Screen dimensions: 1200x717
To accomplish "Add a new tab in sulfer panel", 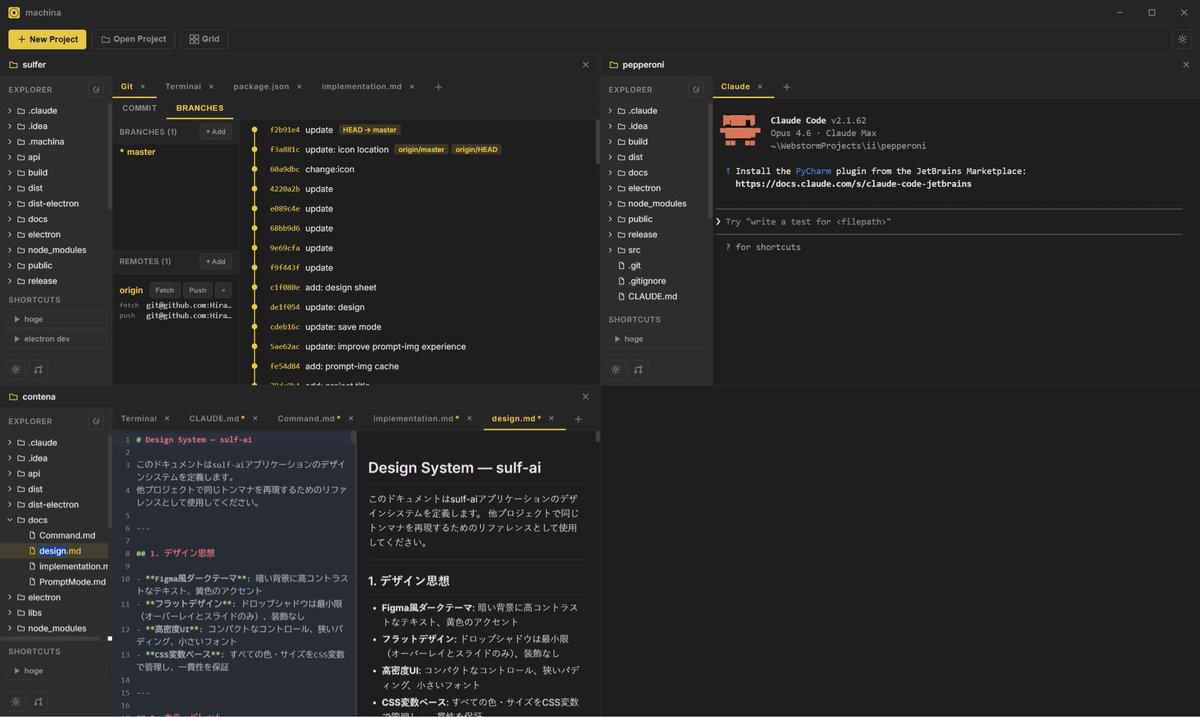I will coord(438,87).
